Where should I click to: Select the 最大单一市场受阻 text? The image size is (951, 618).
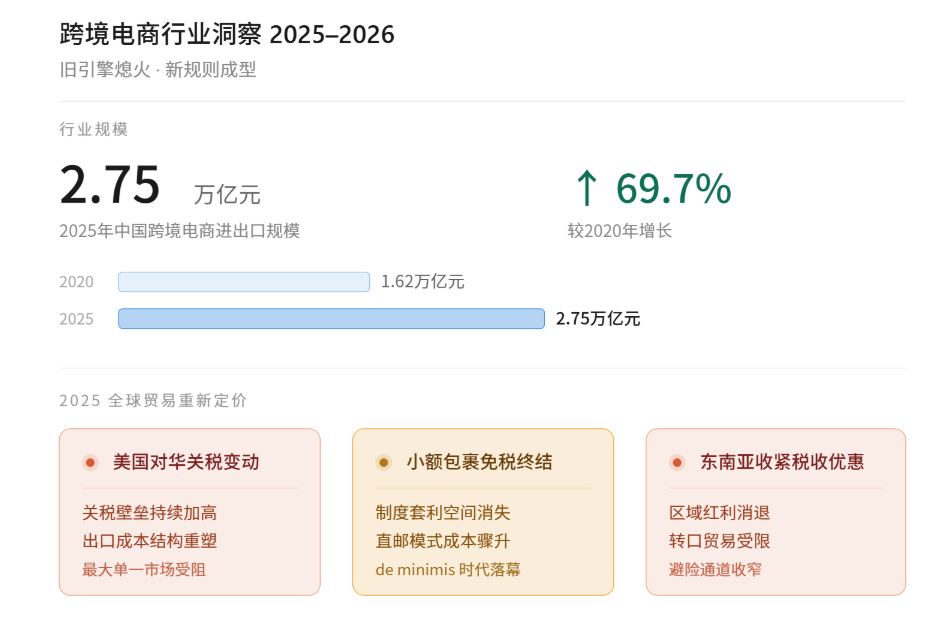point(144,569)
